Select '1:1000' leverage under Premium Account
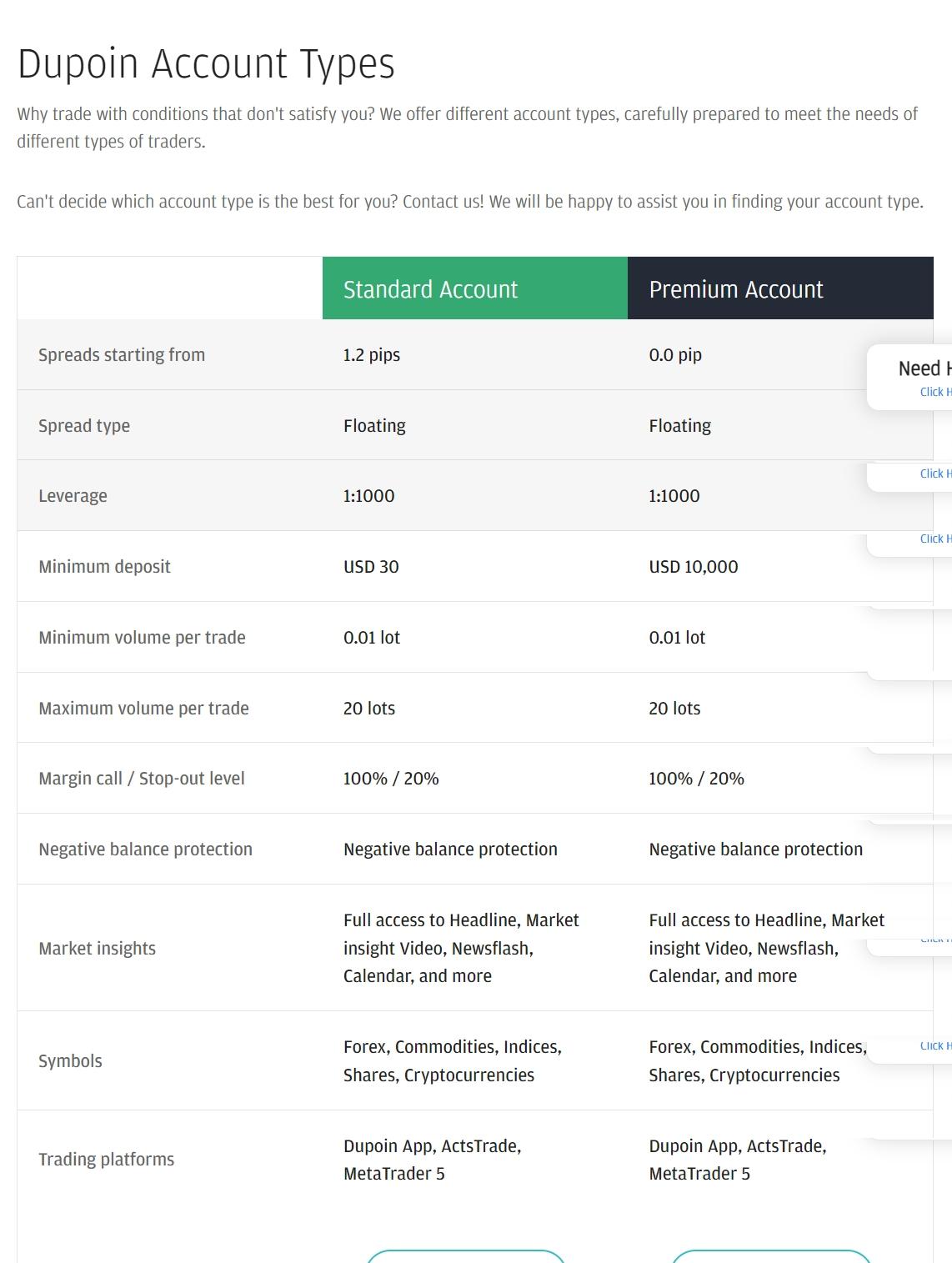 [x=674, y=496]
